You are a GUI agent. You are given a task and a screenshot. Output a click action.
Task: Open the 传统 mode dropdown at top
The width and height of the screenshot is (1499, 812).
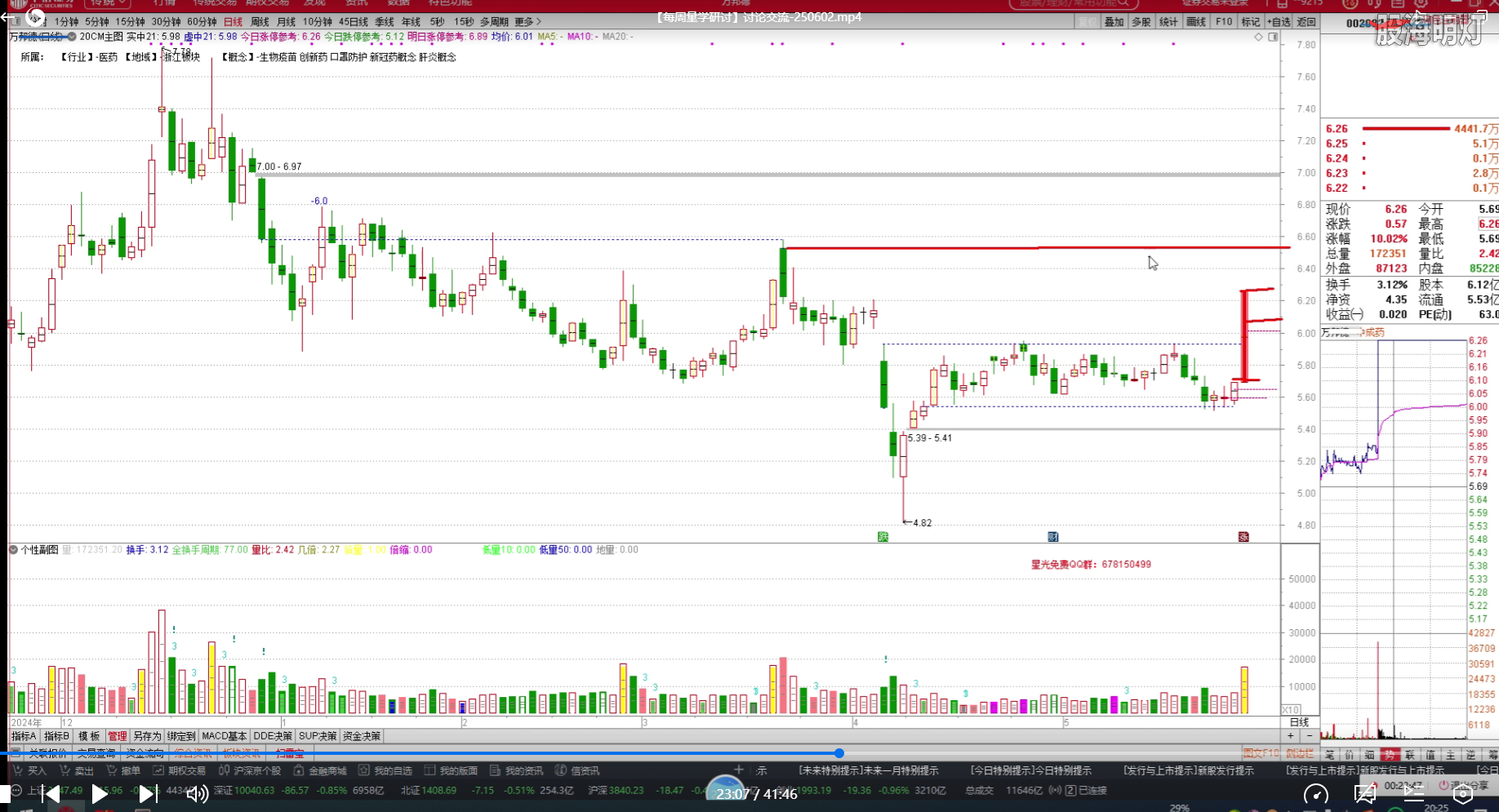[108, 3]
